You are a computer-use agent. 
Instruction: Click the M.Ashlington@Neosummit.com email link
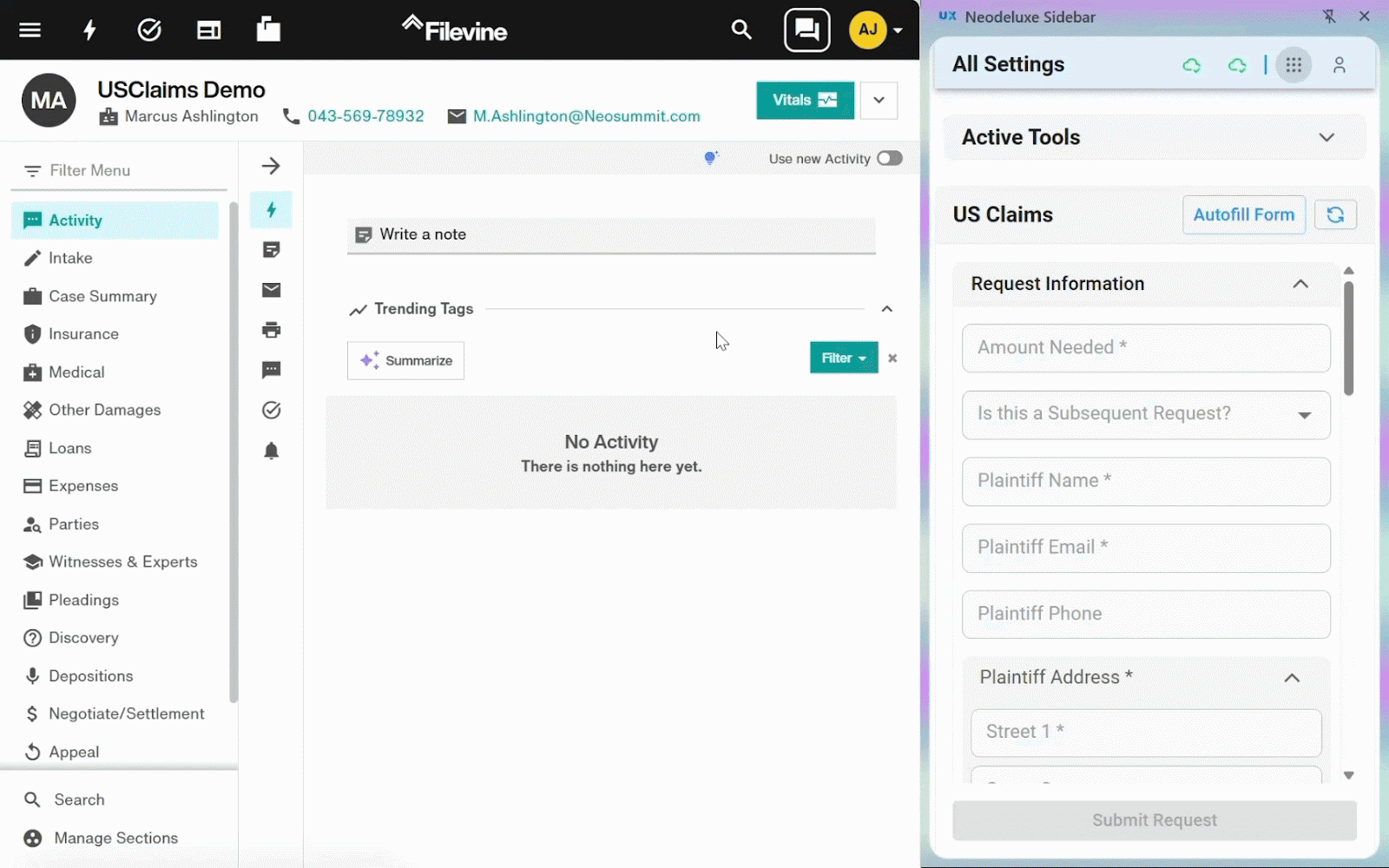[x=586, y=116]
